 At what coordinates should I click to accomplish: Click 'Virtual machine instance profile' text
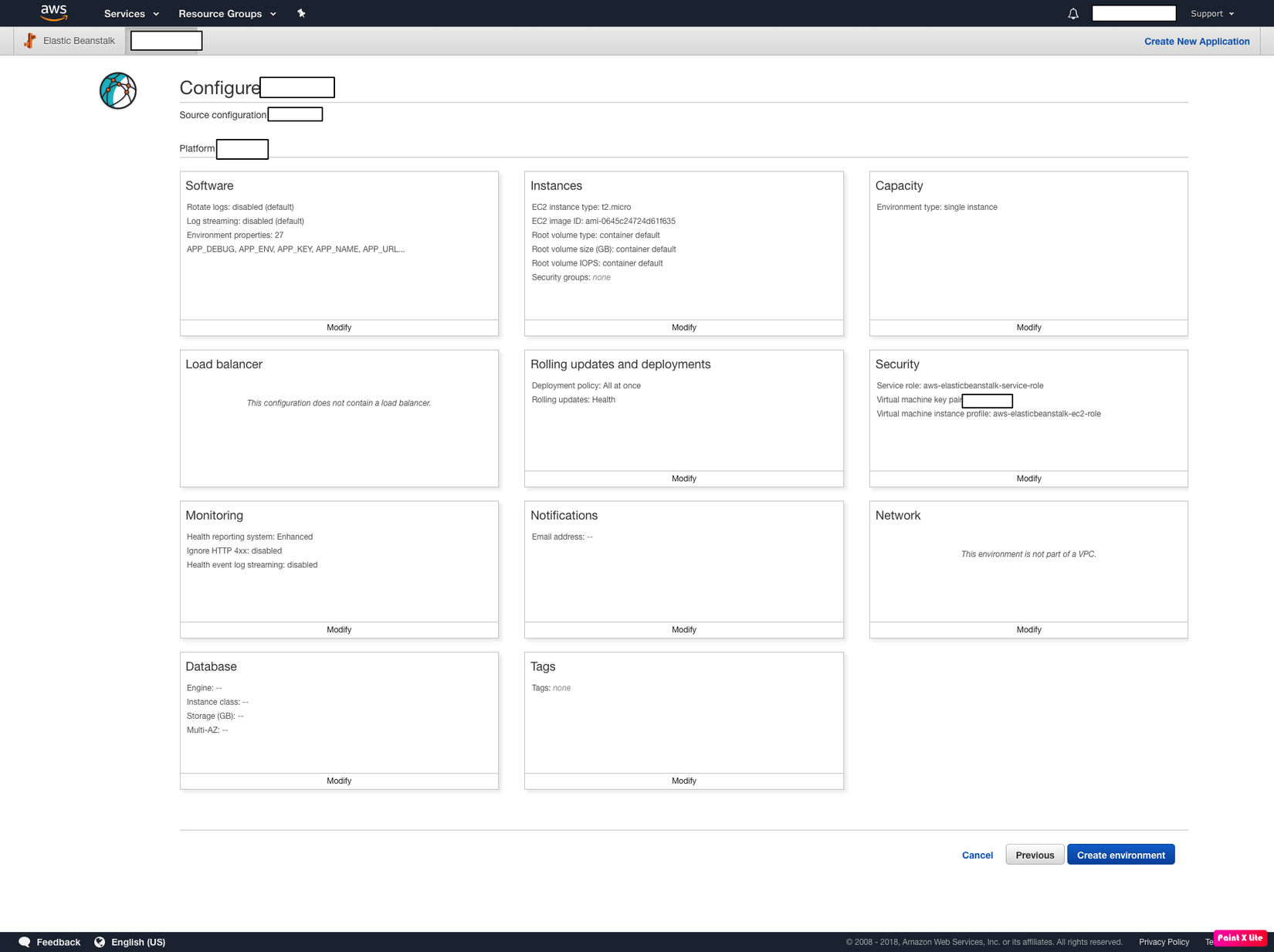[x=988, y=414]
